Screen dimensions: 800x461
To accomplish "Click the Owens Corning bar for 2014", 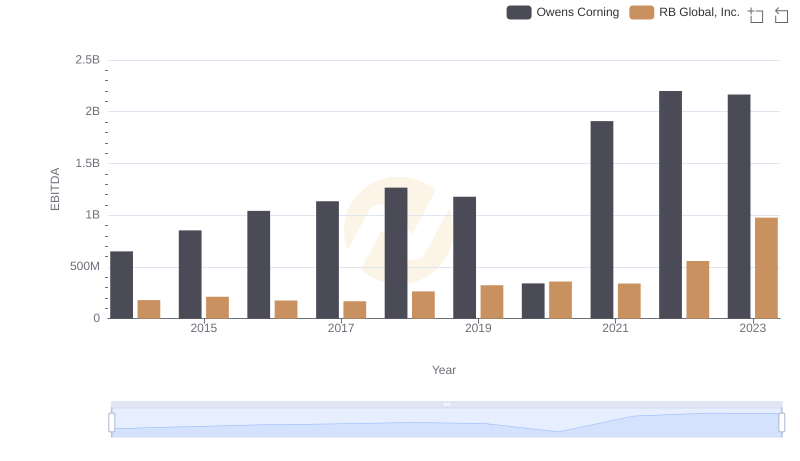I will [121, 285].
